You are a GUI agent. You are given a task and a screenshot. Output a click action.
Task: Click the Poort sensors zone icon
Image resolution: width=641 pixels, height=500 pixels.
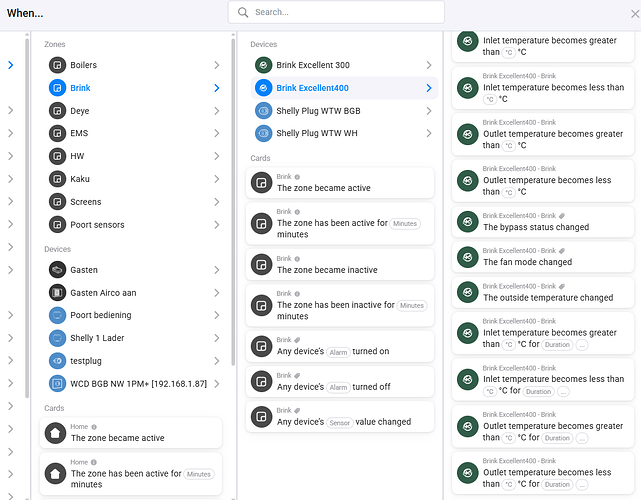pyautogui.click(x=57, y=224)
